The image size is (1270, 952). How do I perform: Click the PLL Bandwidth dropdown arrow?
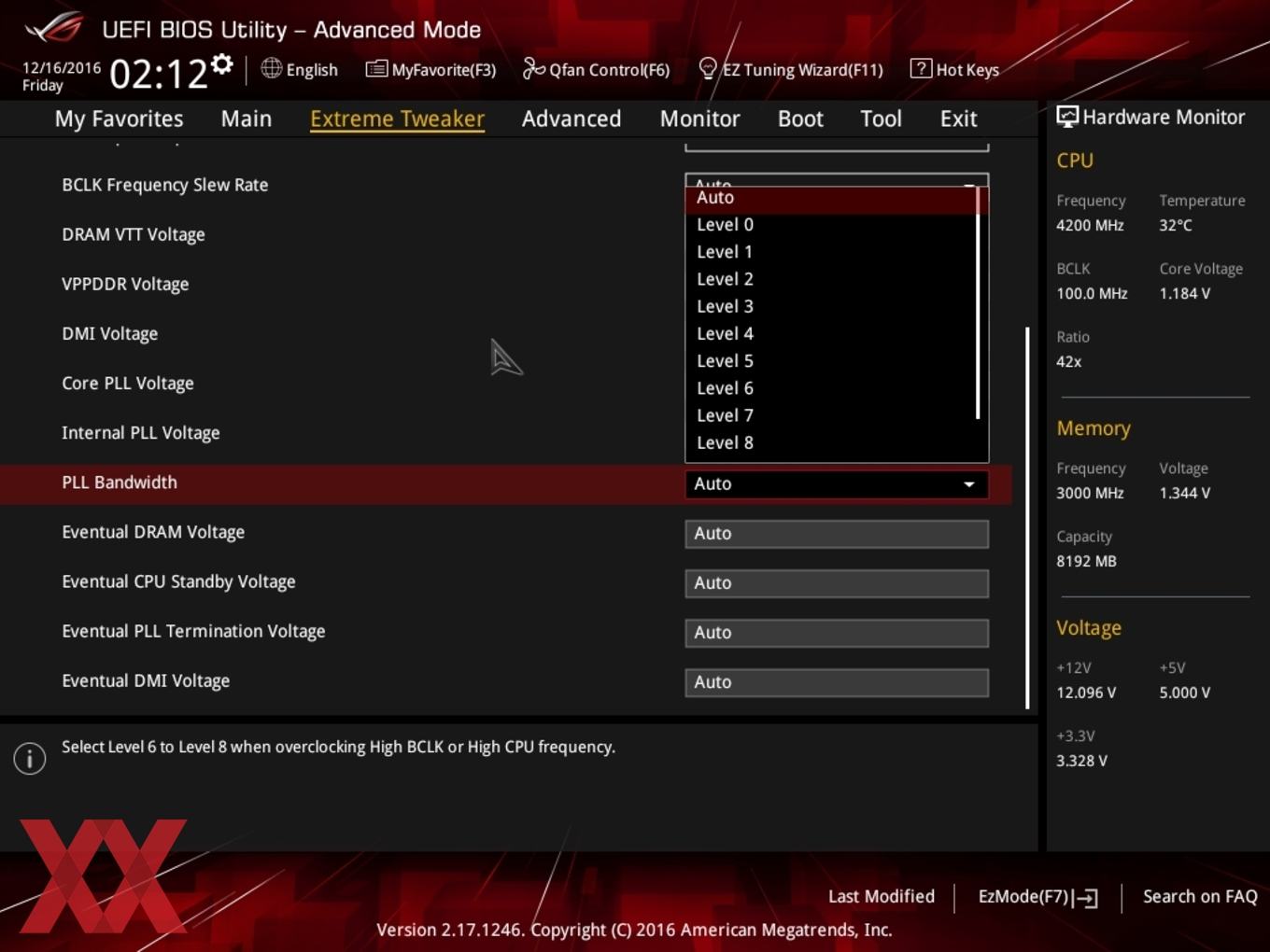(969, 484)
